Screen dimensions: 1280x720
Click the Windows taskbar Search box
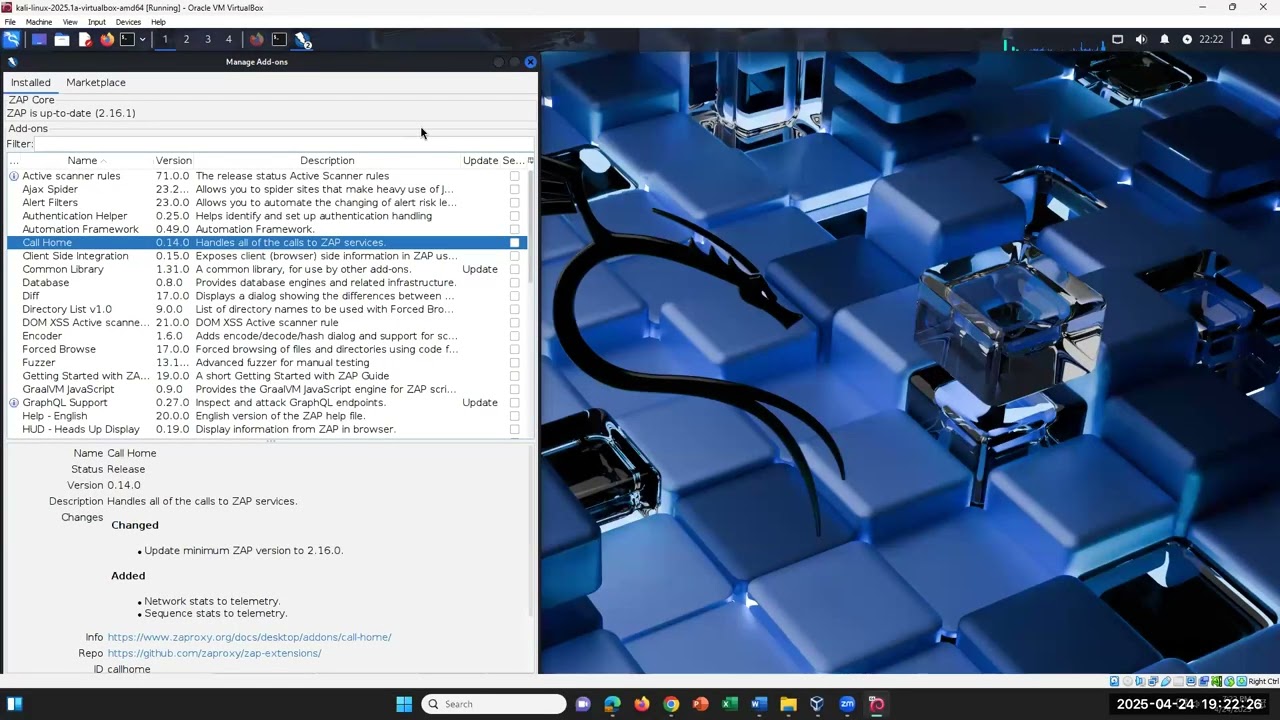tap(494, 704)
